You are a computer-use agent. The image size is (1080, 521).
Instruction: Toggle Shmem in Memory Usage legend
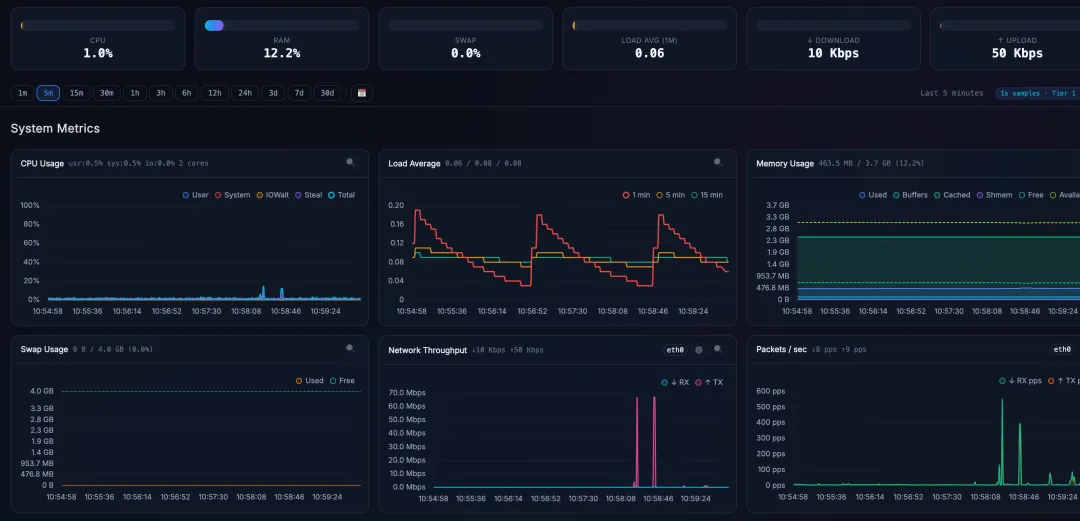[995, 195]
